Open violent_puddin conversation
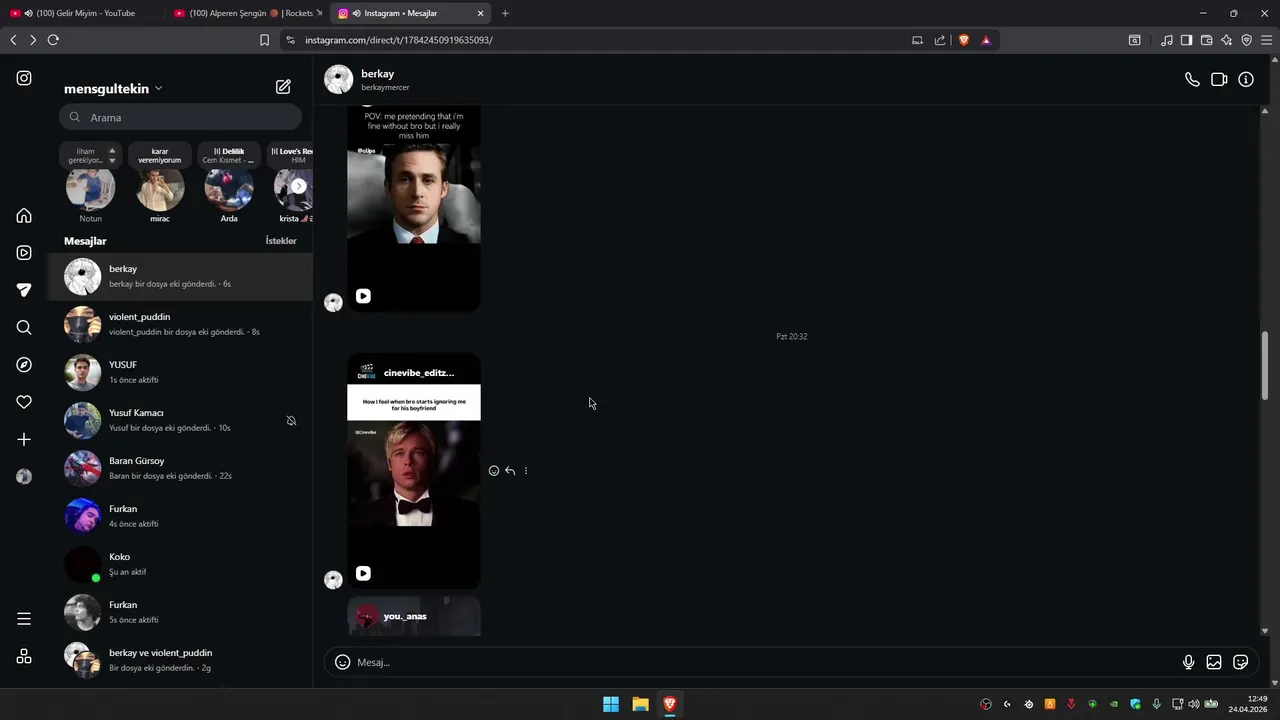This screenshot has height=720, width=1280. (x=180, y=324)
